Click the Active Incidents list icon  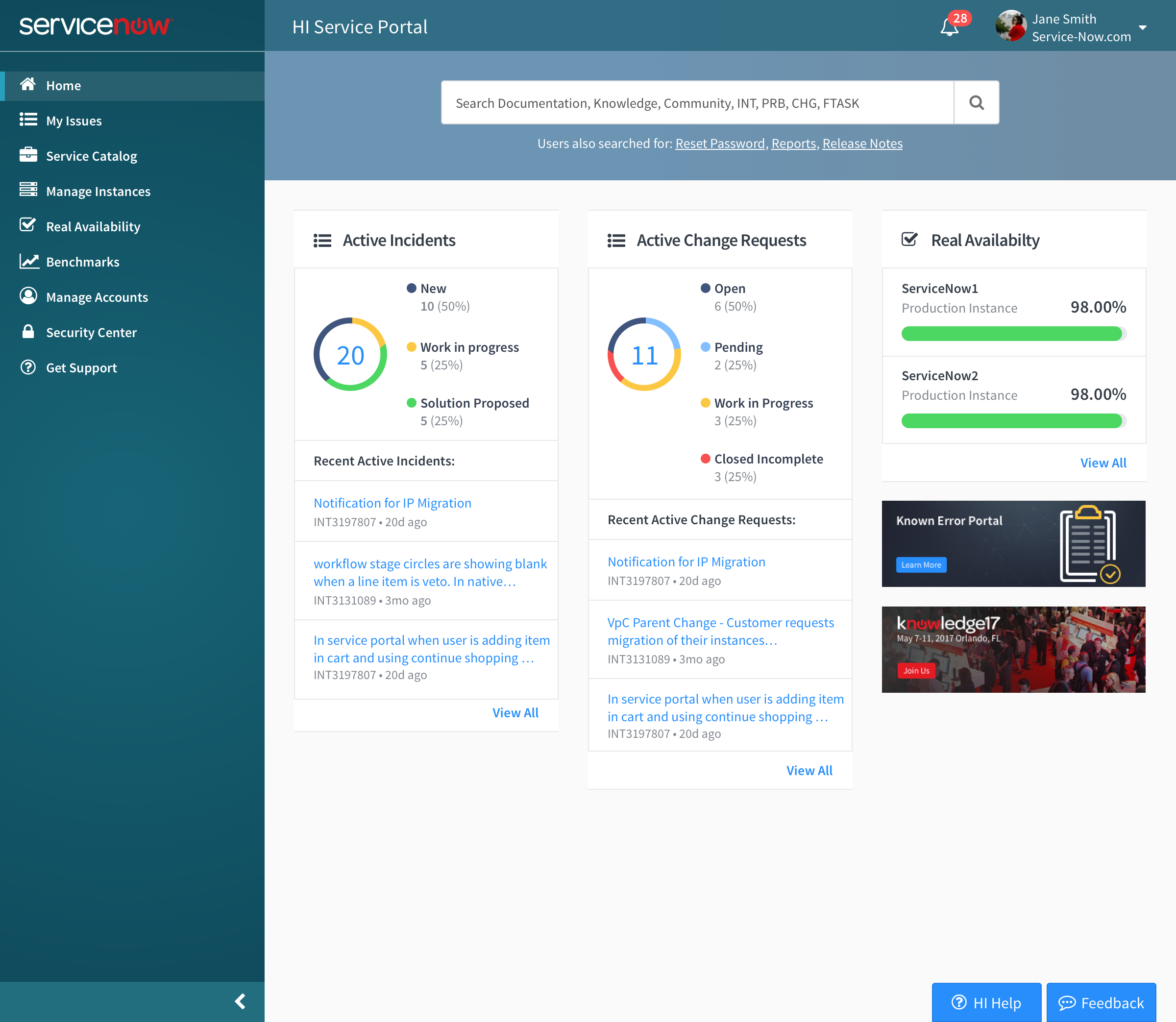pyautogui.click(x=322, y=241)
